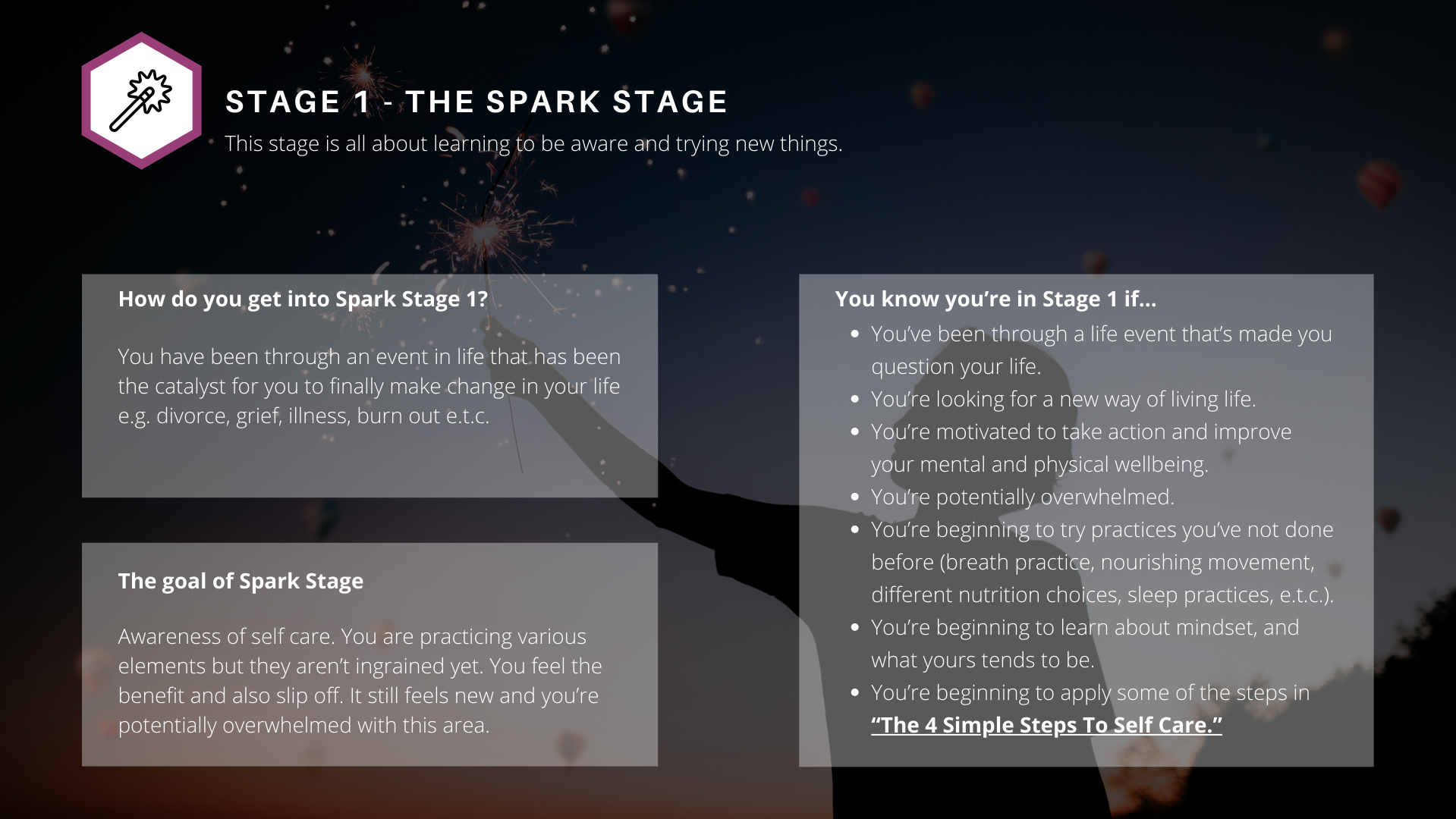This screenshot has height=819, width=1456.
Task: Click the bullet about learning about mindset
Action: (x=1085, y=643)
